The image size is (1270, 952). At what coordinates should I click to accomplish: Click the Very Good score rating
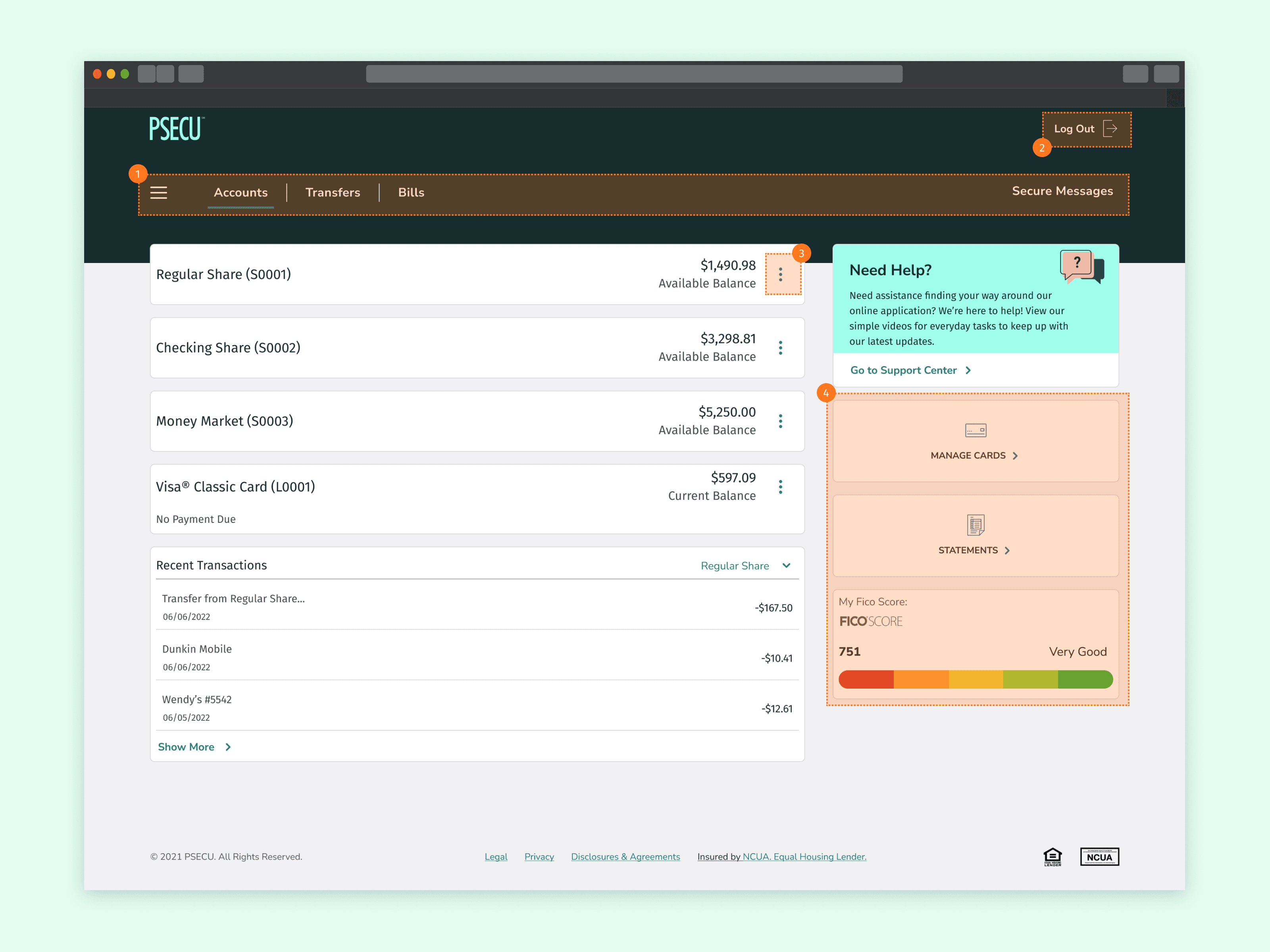[x=1078, y=652]
